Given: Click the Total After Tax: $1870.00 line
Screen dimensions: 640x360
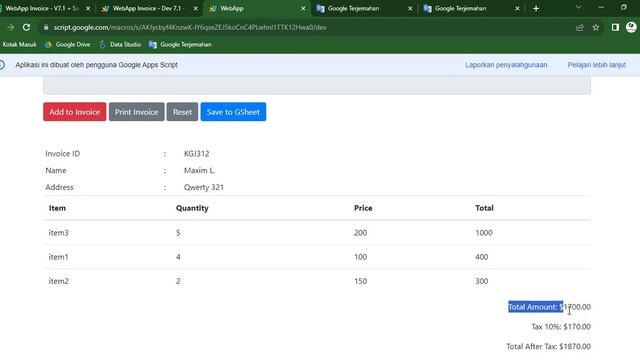Looking at the screenshot, I should tap(549, 346).
